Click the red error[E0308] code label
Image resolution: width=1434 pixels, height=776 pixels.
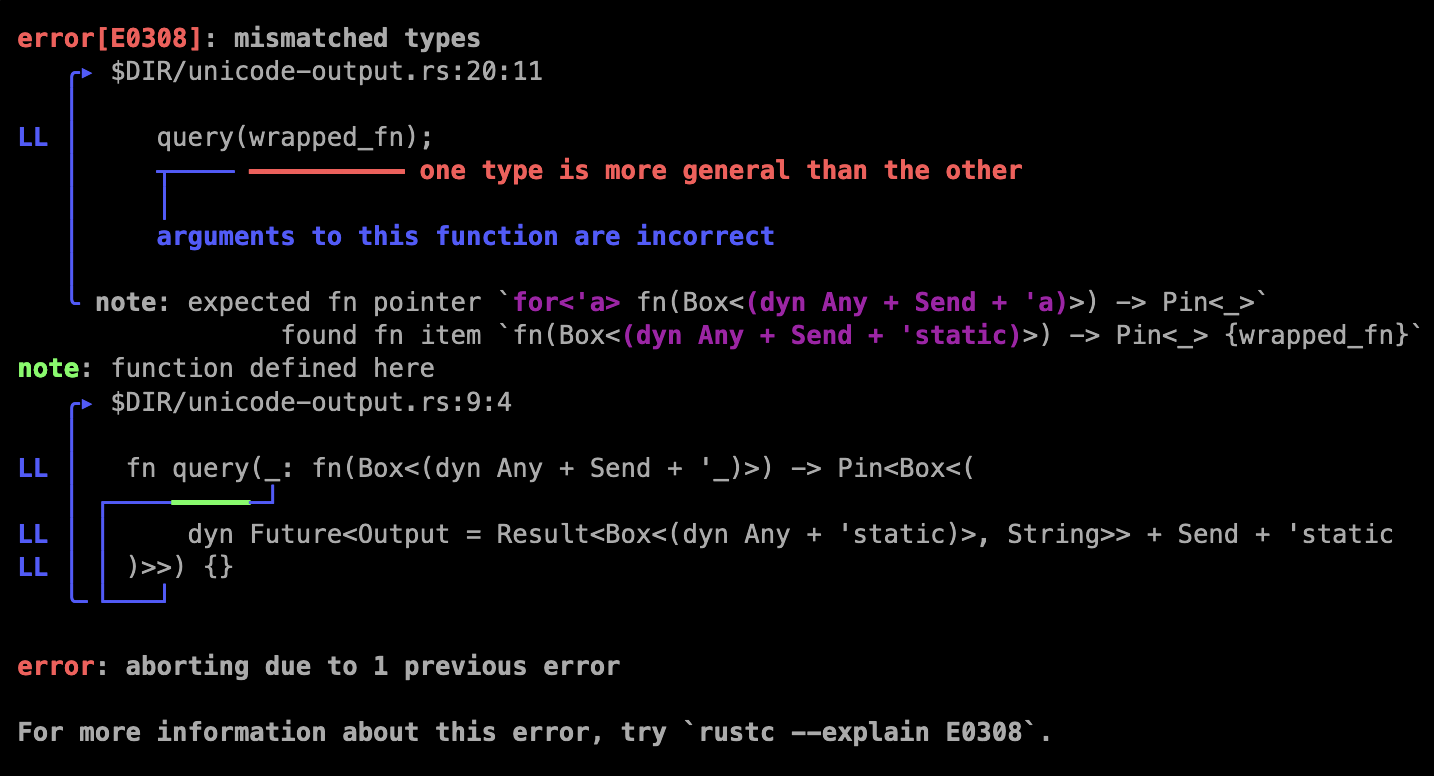point(110,39)
